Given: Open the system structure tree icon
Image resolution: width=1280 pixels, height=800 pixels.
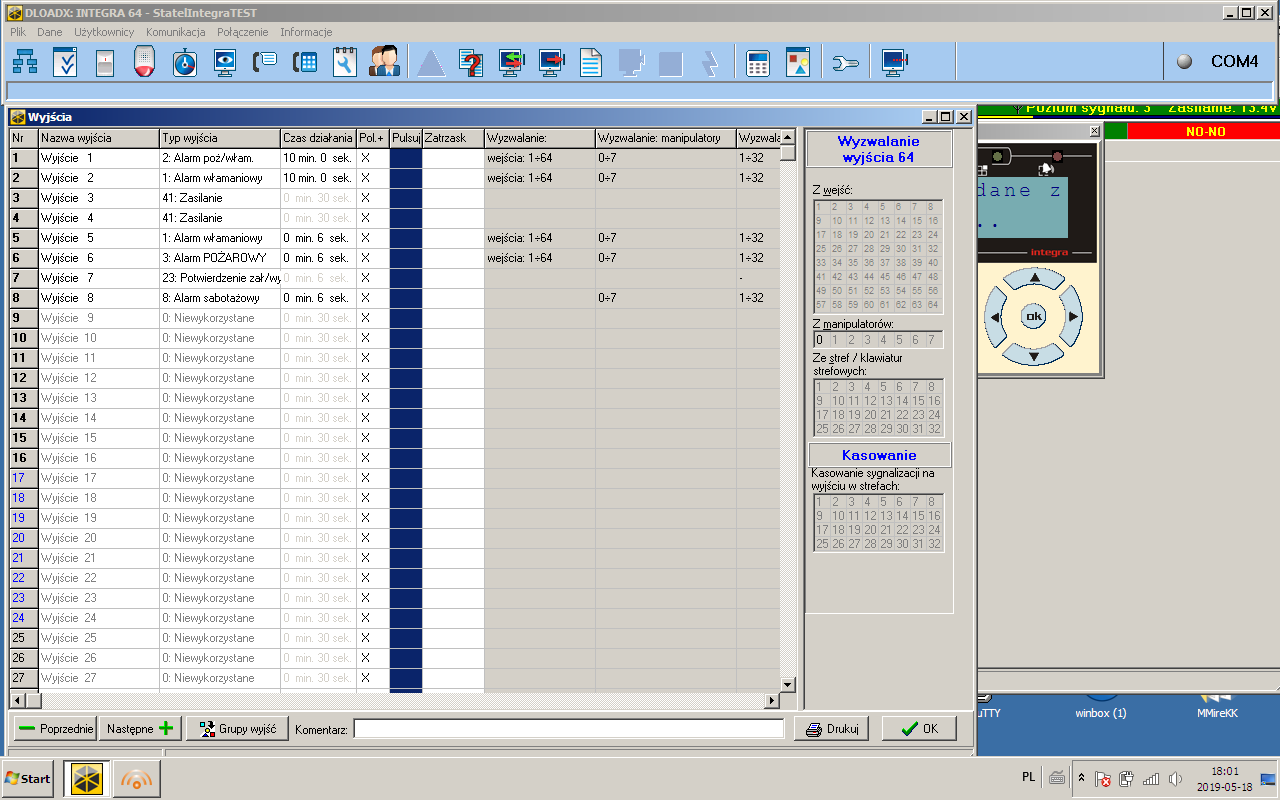Looking at the screenshot, I should tap(24, 62).
